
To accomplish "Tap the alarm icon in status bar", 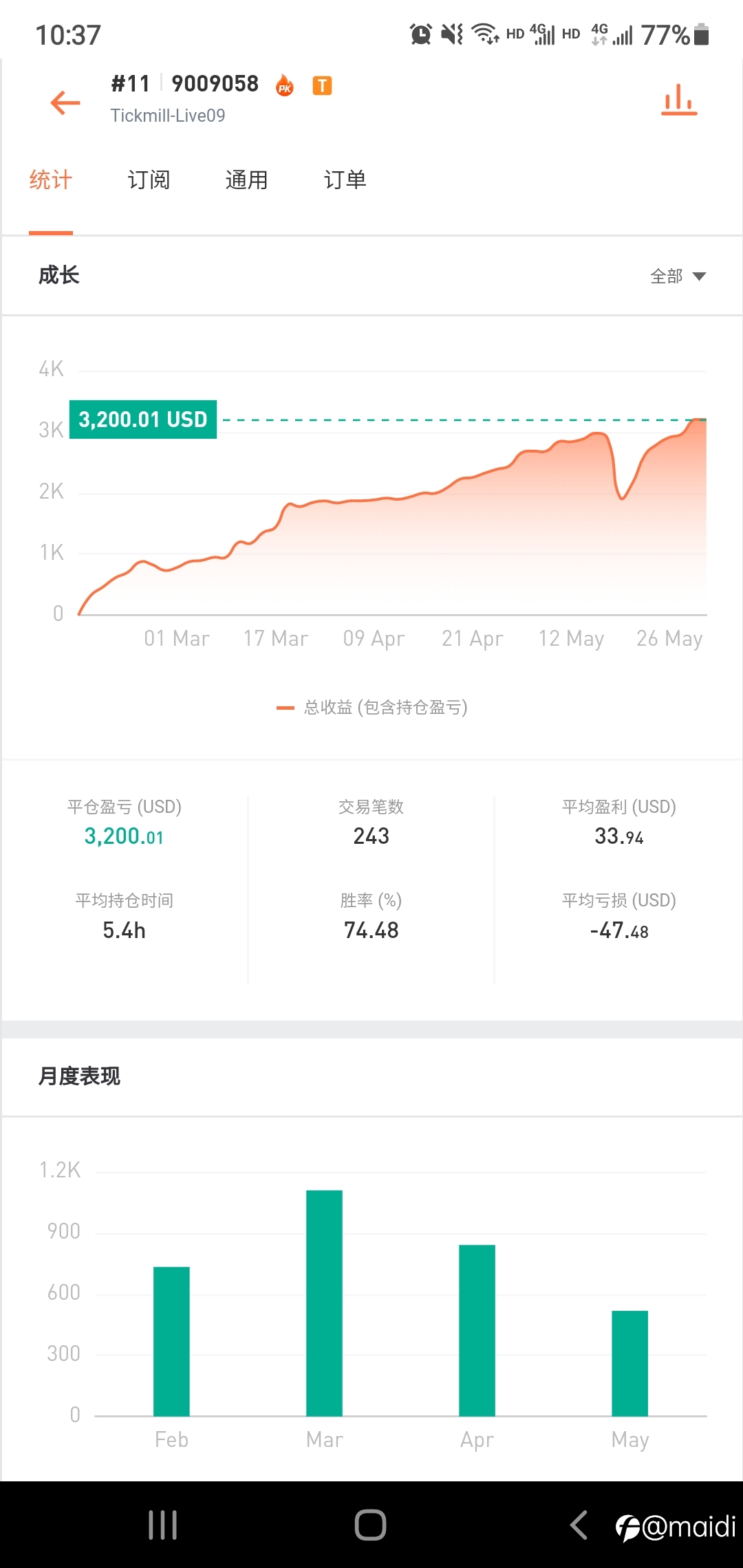I will coord(420,34).
